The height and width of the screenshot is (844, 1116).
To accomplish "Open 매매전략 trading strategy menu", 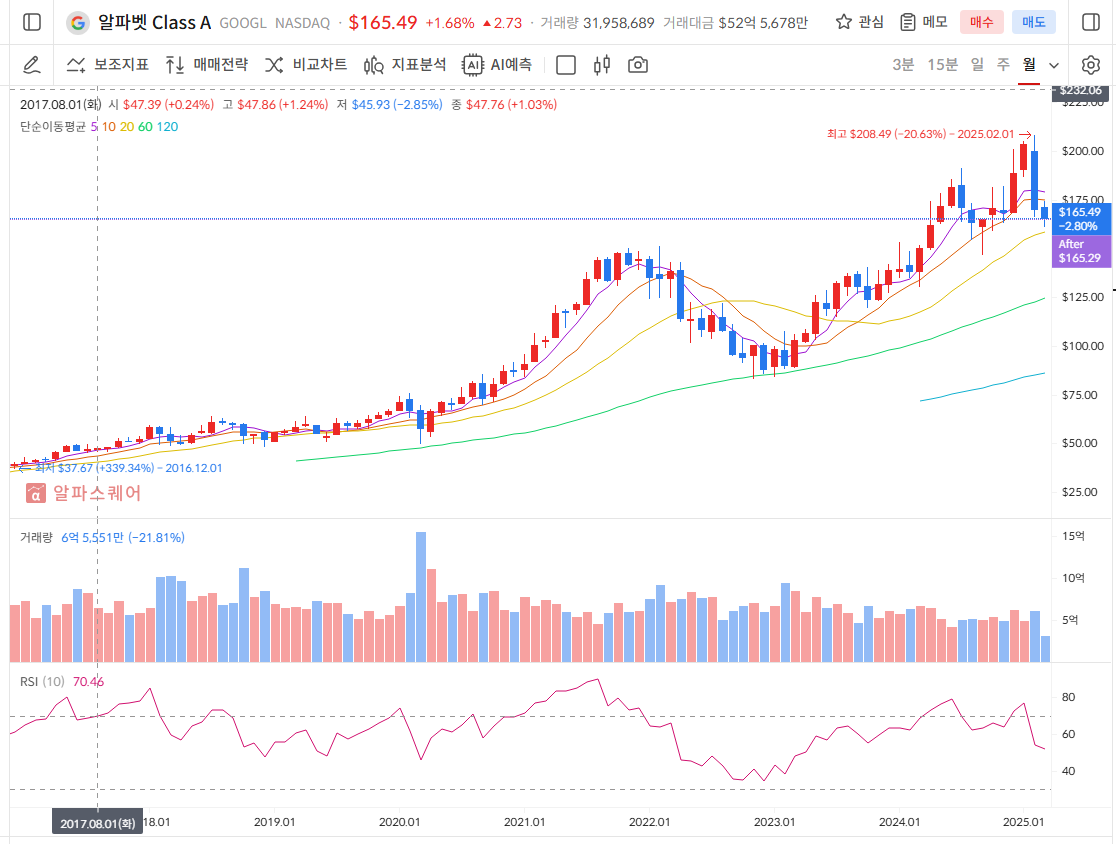I will click(x=206, y=65).
